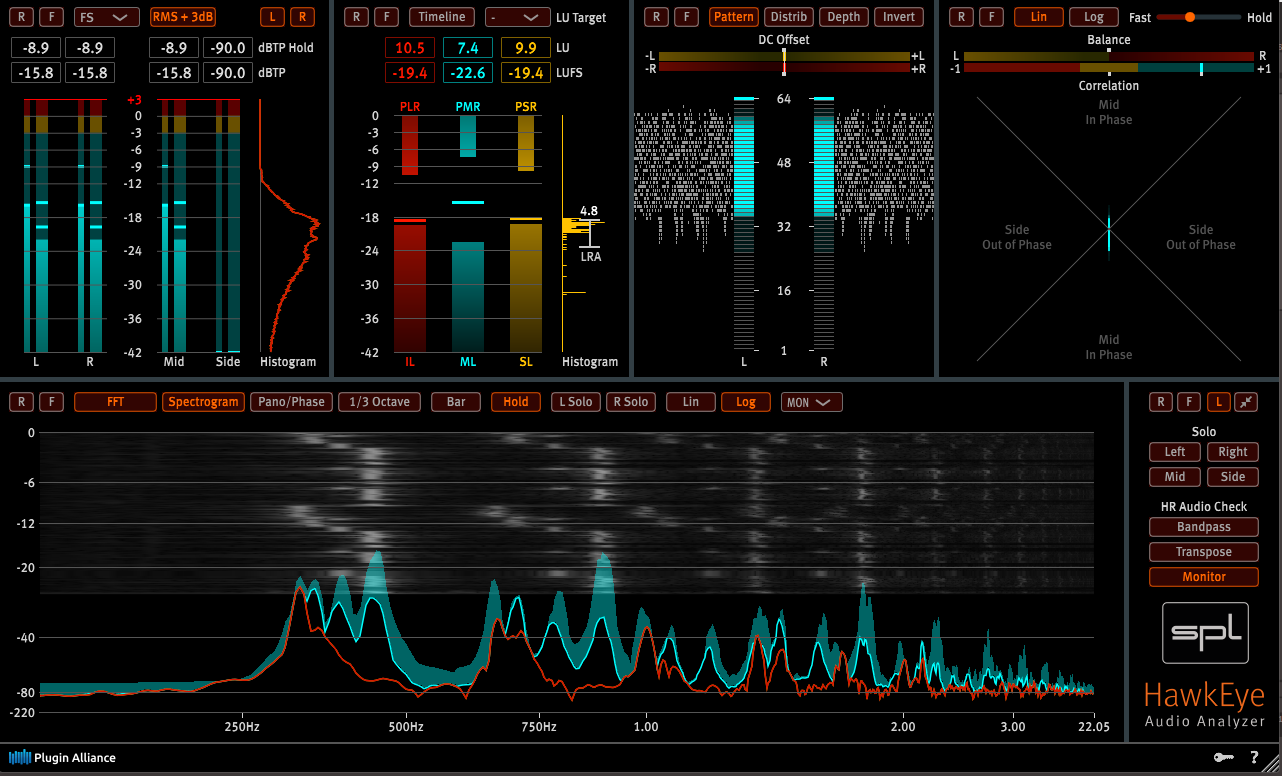Image resolution: width=1282 pixels, height=776 pixels.
Task: Switch to the Distrib bit view
Action: coord(788,17)
